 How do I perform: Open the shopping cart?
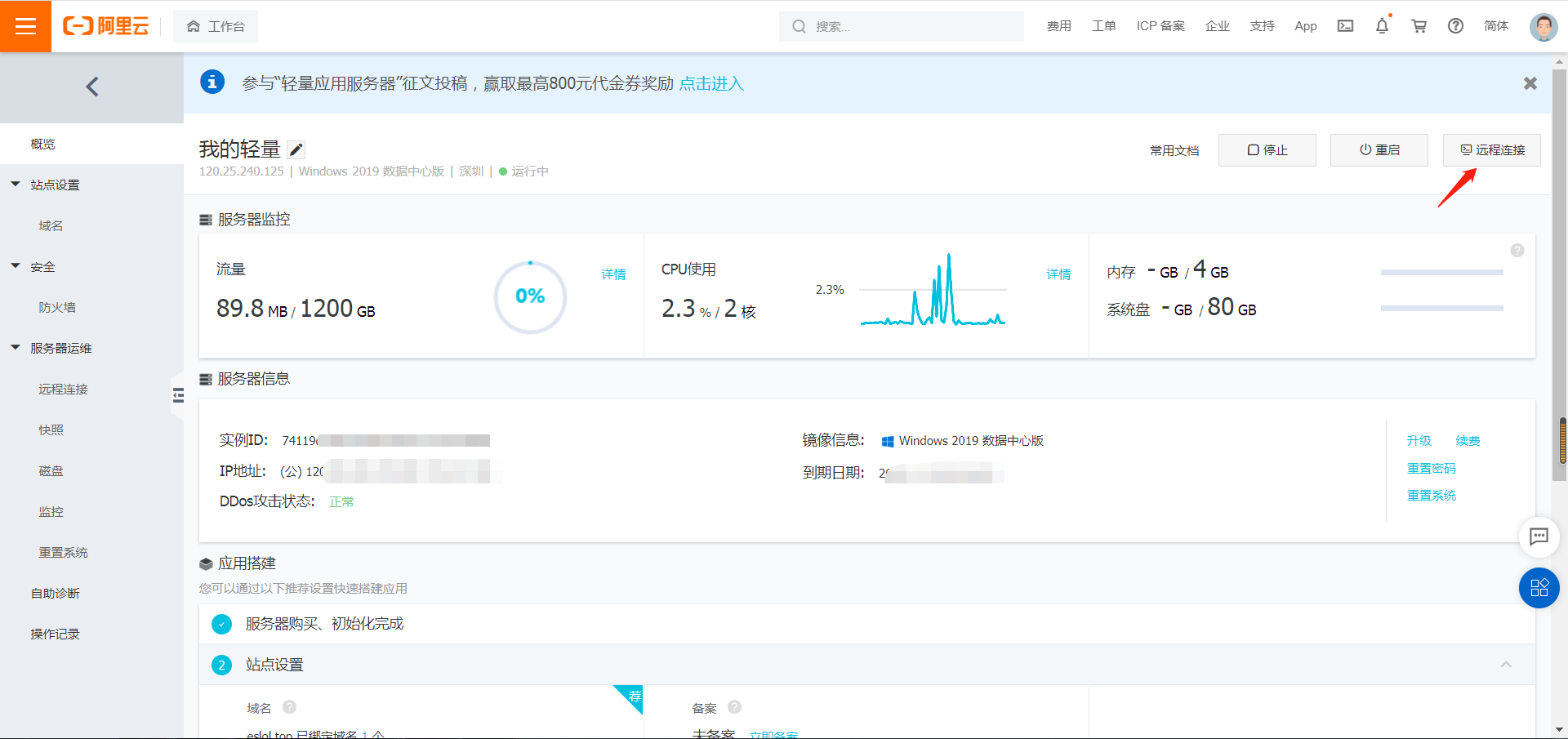pos(1419,26)
